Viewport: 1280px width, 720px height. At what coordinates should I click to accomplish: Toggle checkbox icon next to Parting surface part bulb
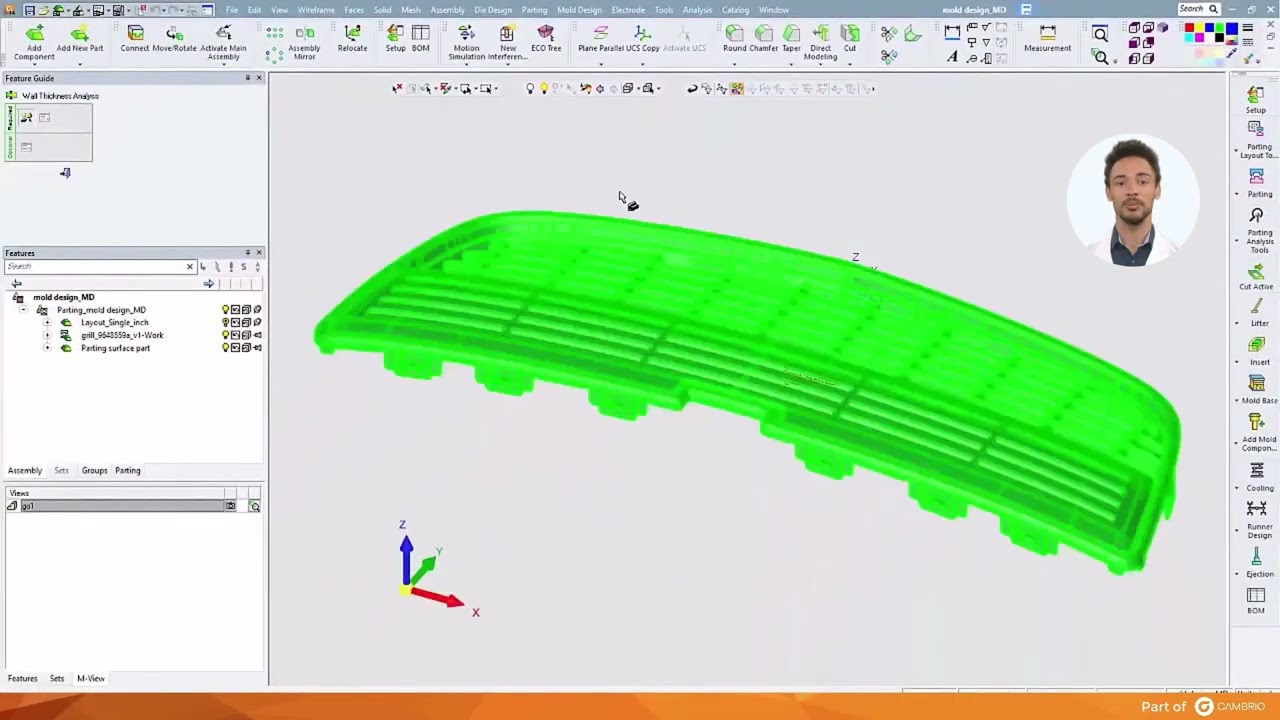pos(236,348)
